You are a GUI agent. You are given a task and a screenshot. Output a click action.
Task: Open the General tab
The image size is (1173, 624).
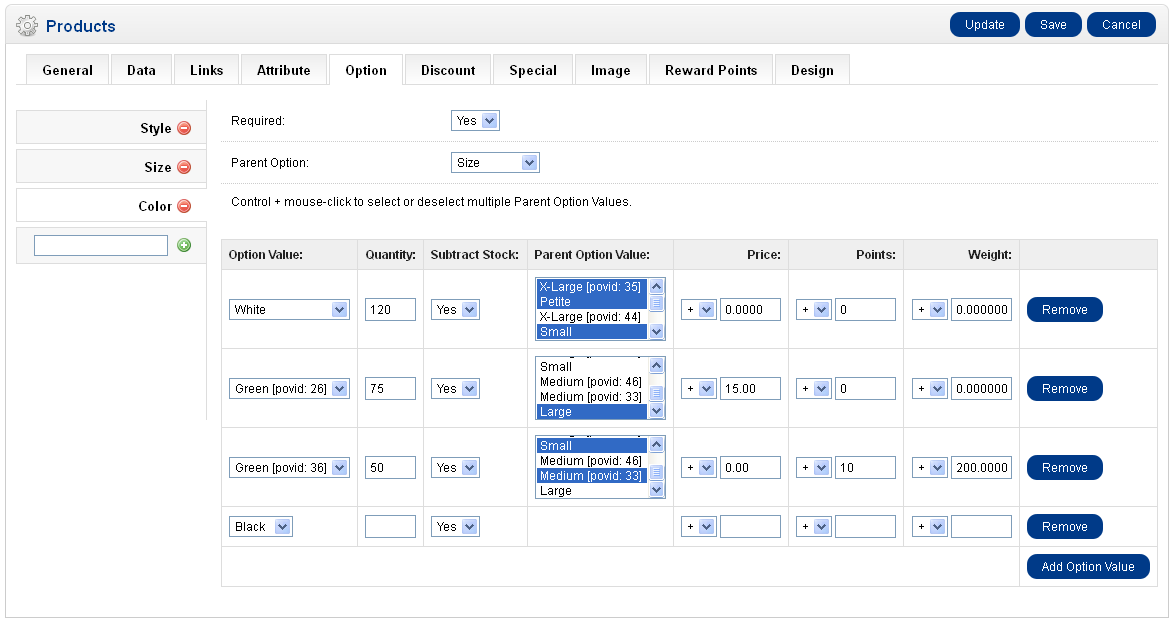coord(67,70)
